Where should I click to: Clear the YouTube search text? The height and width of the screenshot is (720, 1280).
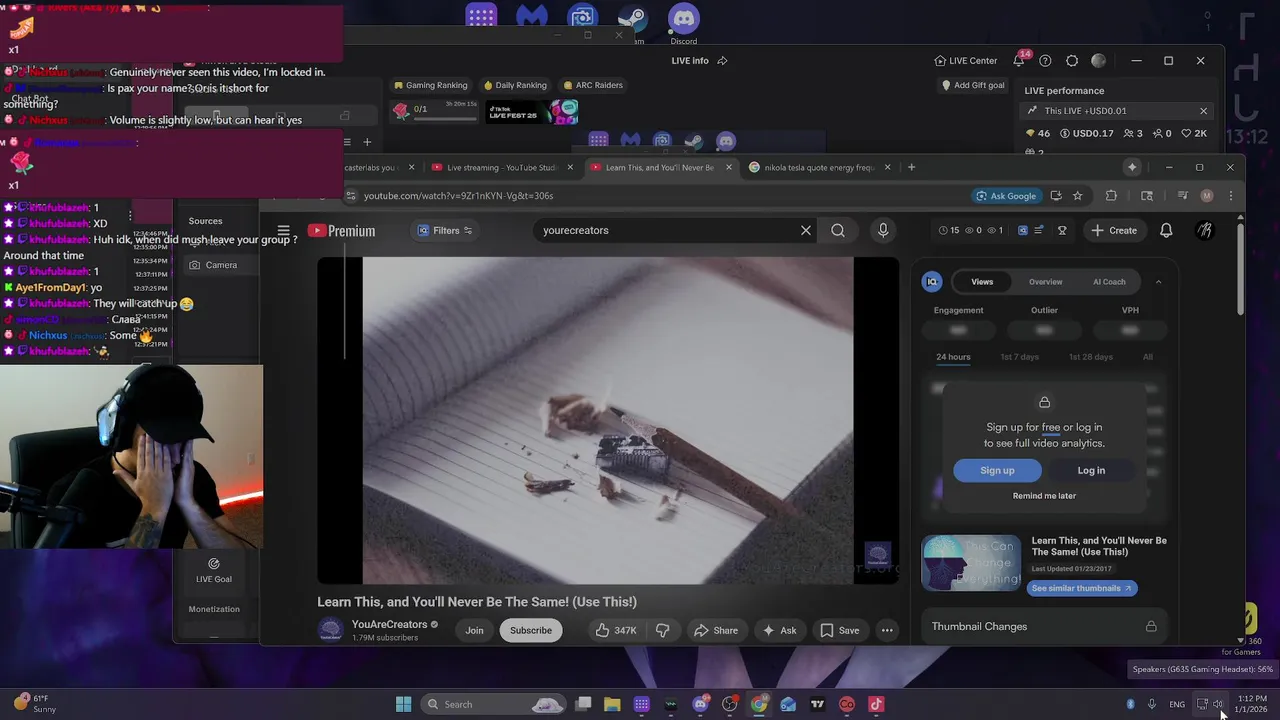coord(806,230)
